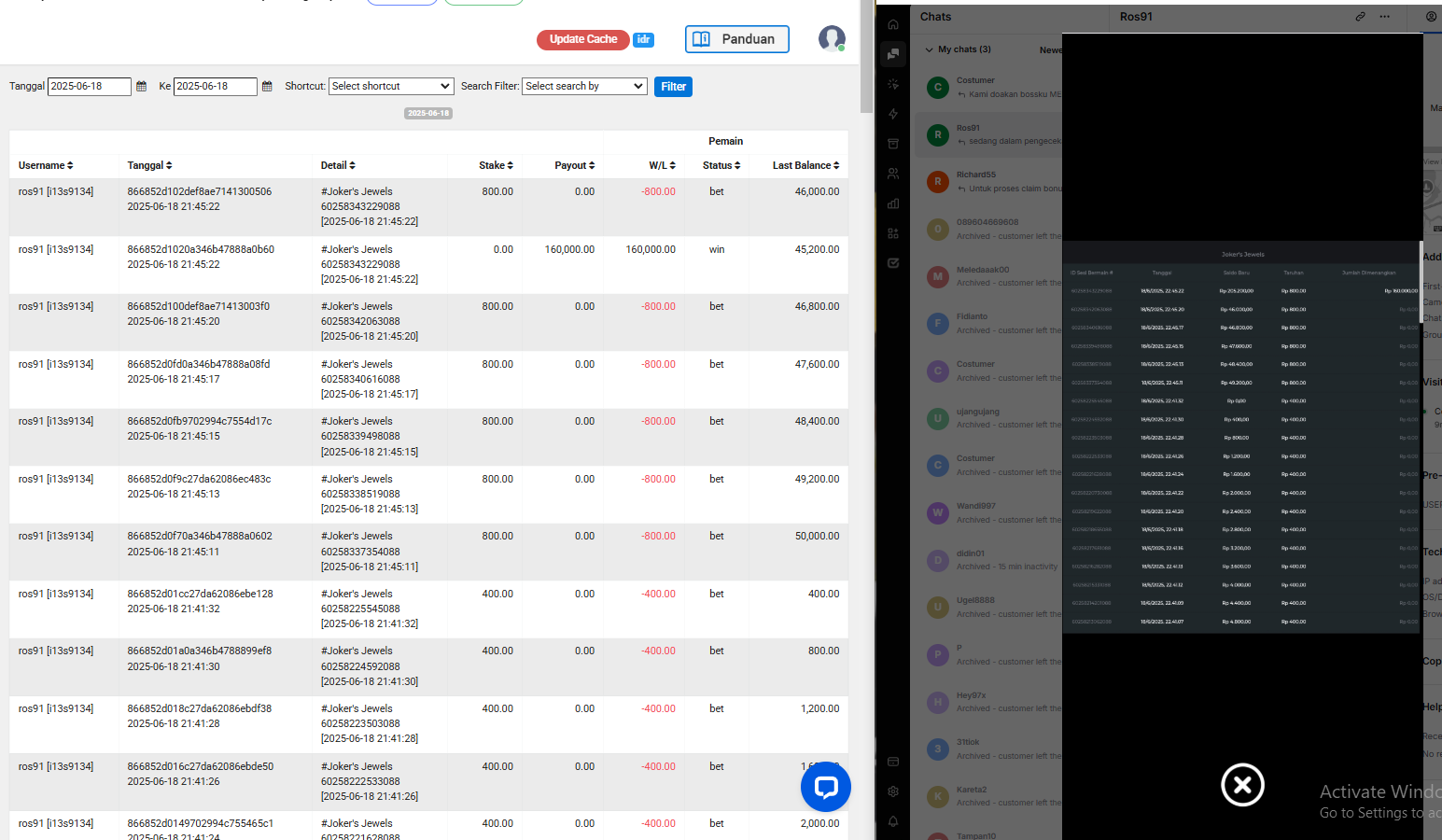The width and height of the screenshot is (1442, 840).
Task: Click the 160,000.00 payout value
Action: pos(569,249)
